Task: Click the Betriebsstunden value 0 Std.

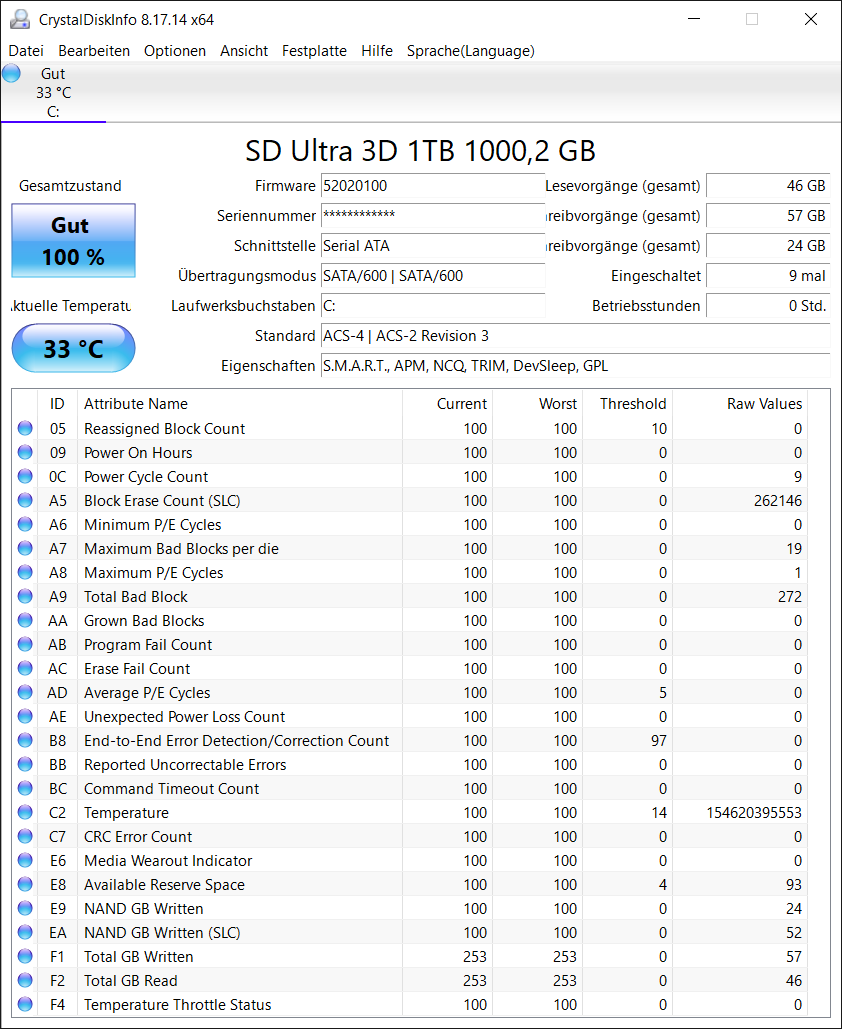Action: tap(768, 306)
